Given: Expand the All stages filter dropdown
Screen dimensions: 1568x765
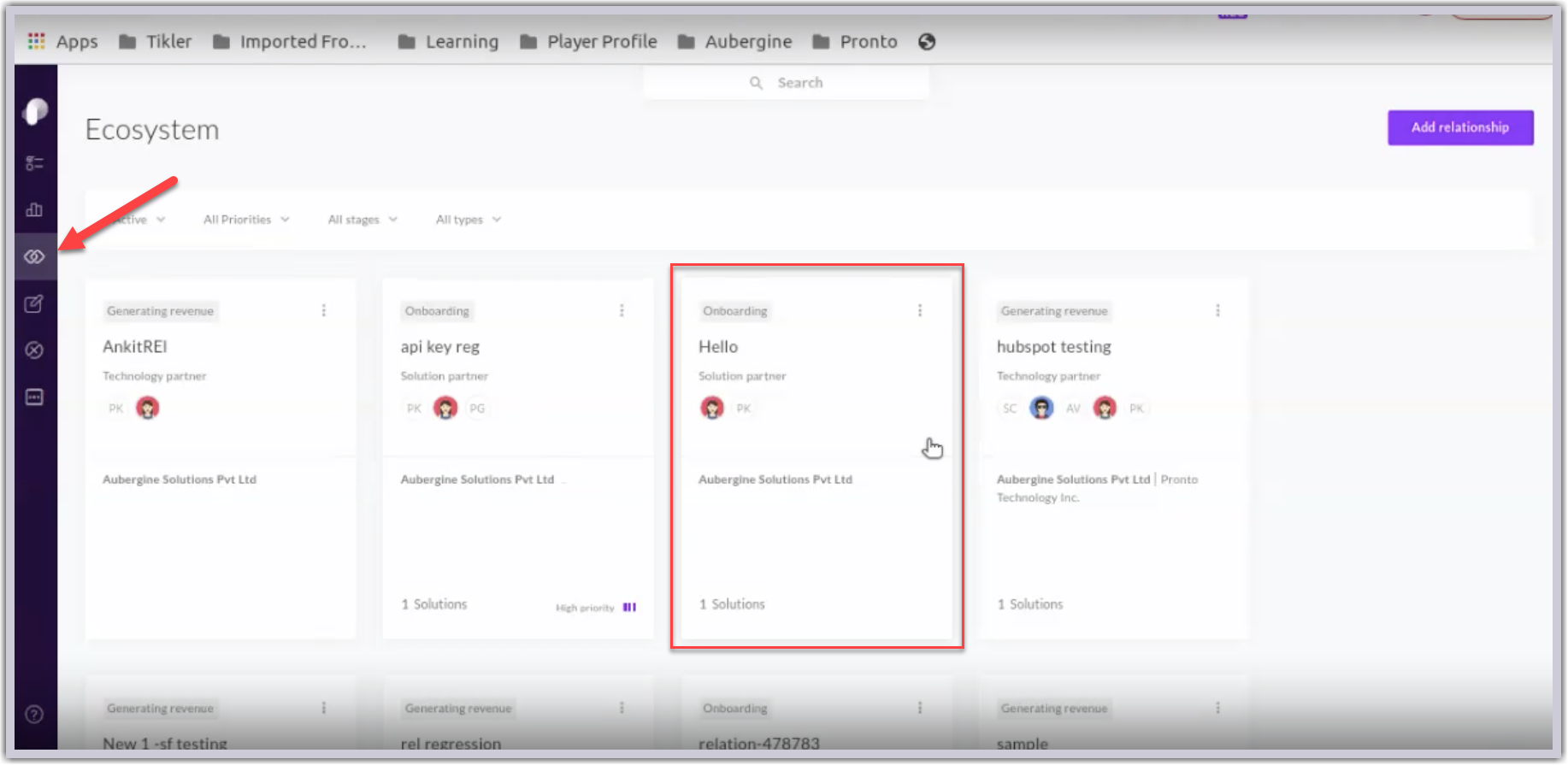Looking at the screenshot, I should [363, 220].
